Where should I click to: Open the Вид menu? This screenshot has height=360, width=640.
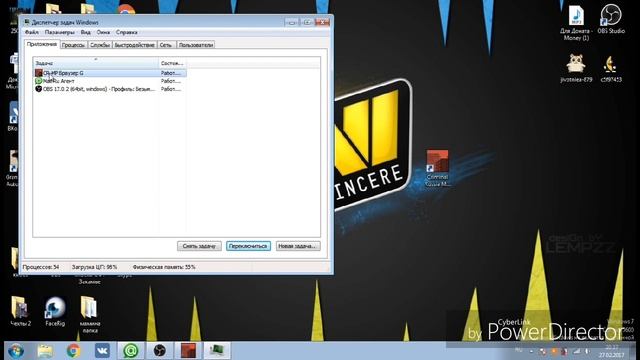(85, 32)
